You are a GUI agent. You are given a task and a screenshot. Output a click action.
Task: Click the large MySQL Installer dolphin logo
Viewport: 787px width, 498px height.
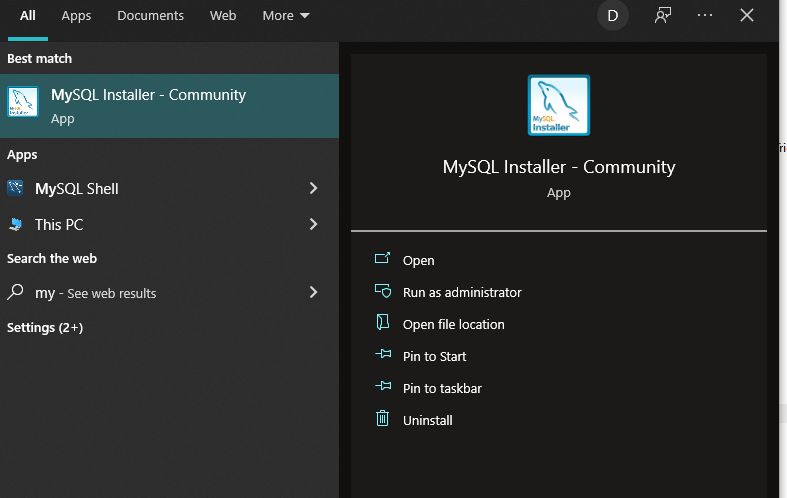coord(559,105)
